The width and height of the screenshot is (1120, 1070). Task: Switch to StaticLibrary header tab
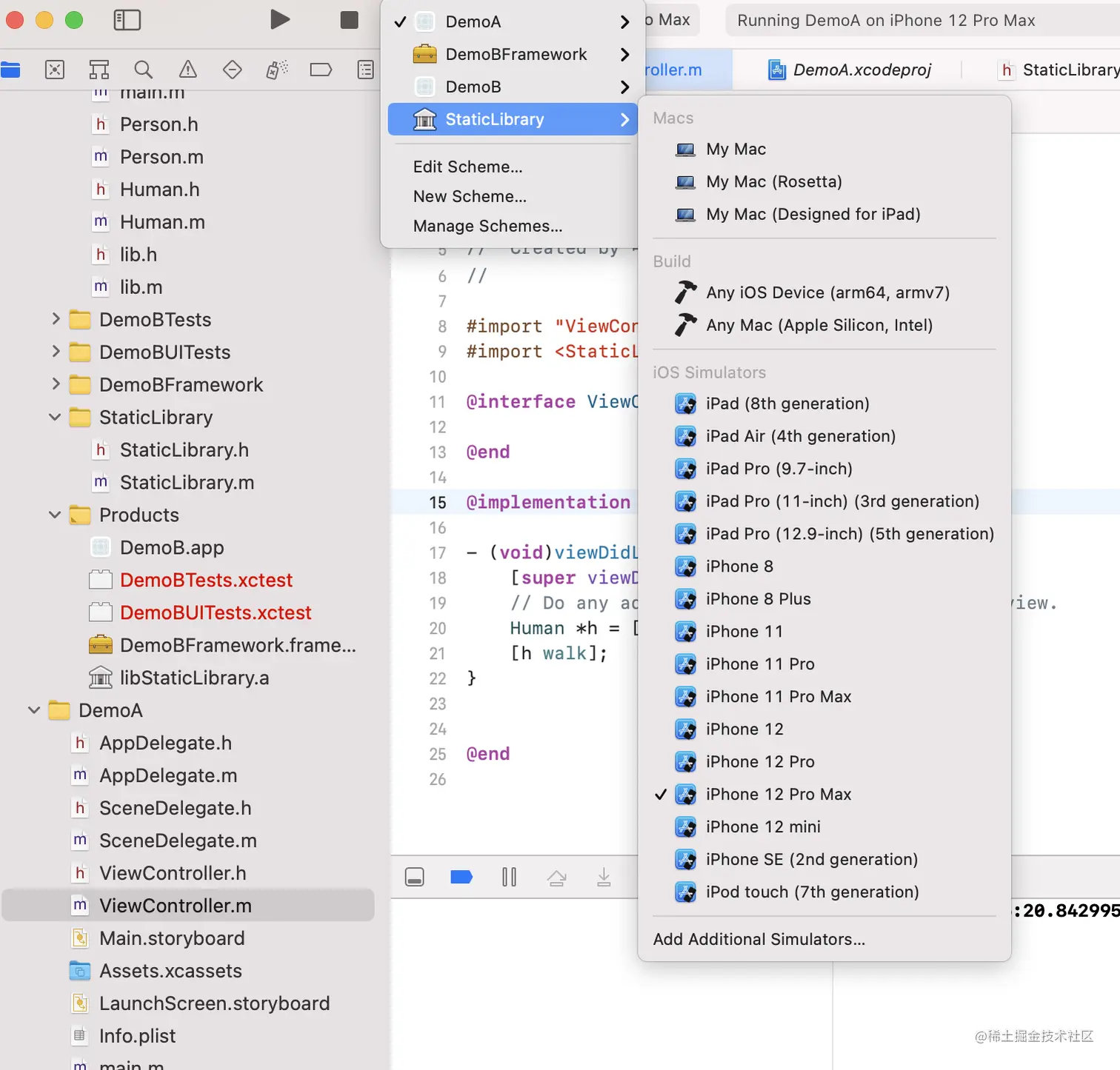point(1058,70)
